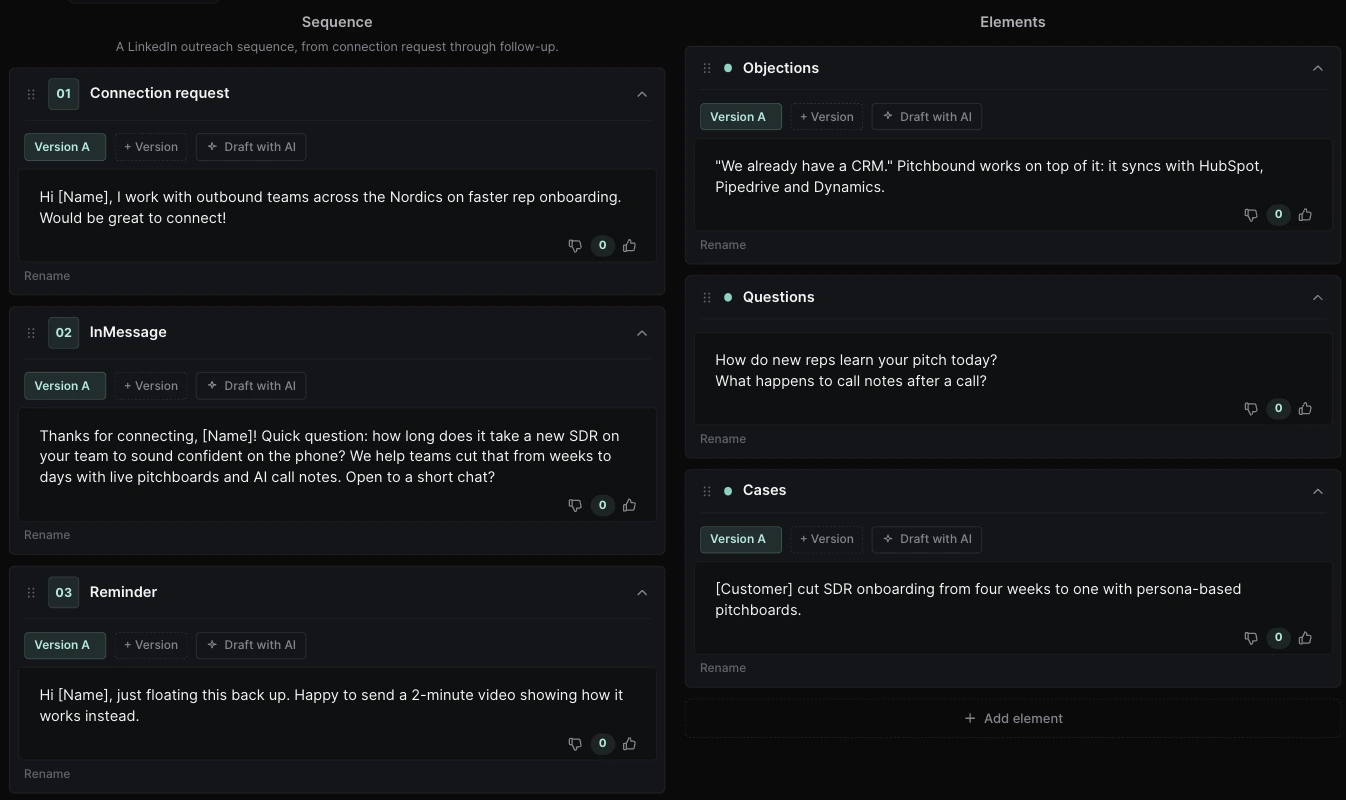
Task: Thumbs down the InMessage text
Action: pos(575,505)
